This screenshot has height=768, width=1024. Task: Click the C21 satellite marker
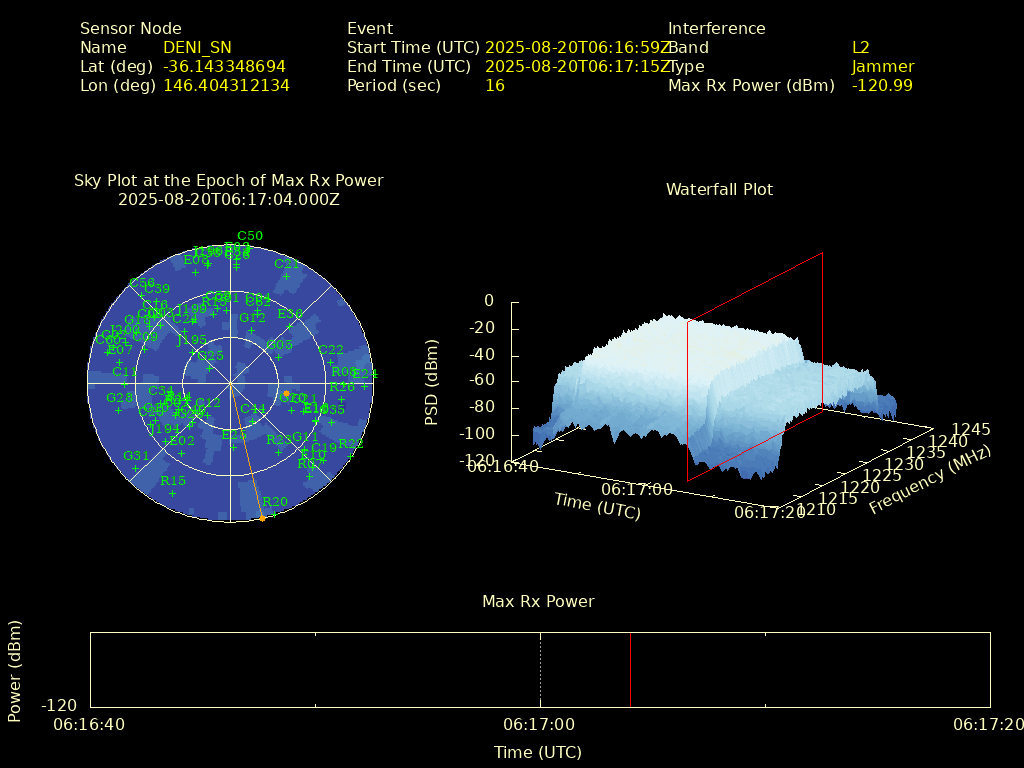point(287,276)
